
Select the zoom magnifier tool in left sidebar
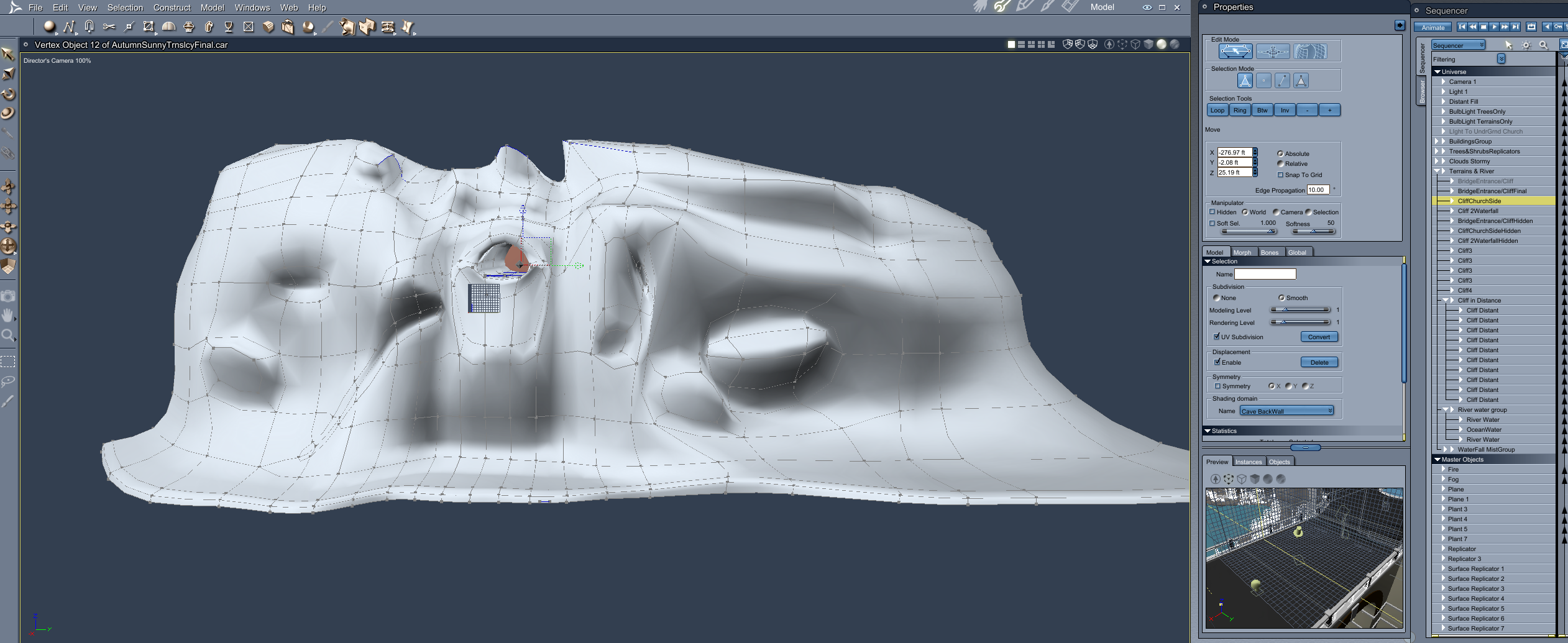[7, 335]
